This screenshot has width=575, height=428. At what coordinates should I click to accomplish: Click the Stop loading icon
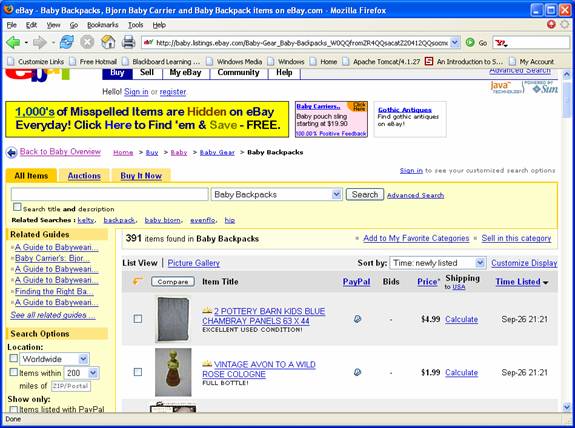tap(87, 43)
